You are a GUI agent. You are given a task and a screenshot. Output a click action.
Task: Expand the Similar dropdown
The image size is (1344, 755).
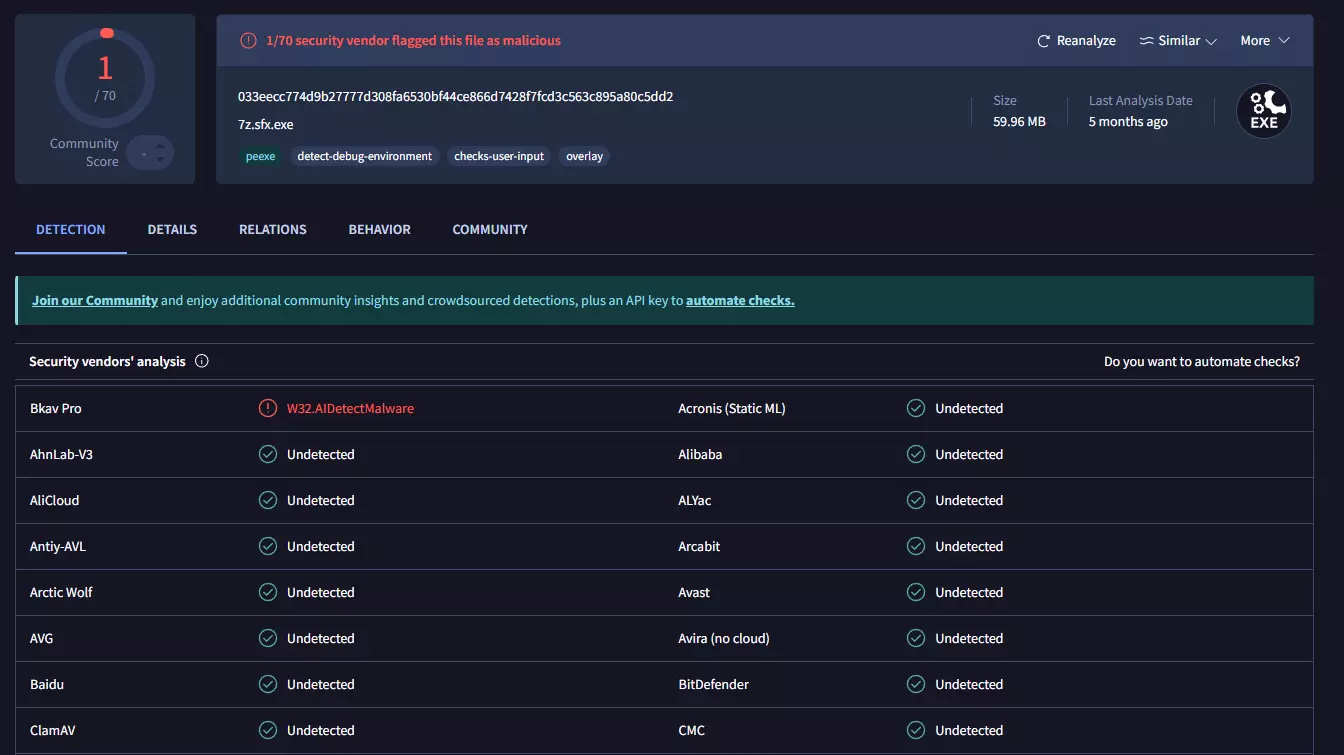[1177, 41]
